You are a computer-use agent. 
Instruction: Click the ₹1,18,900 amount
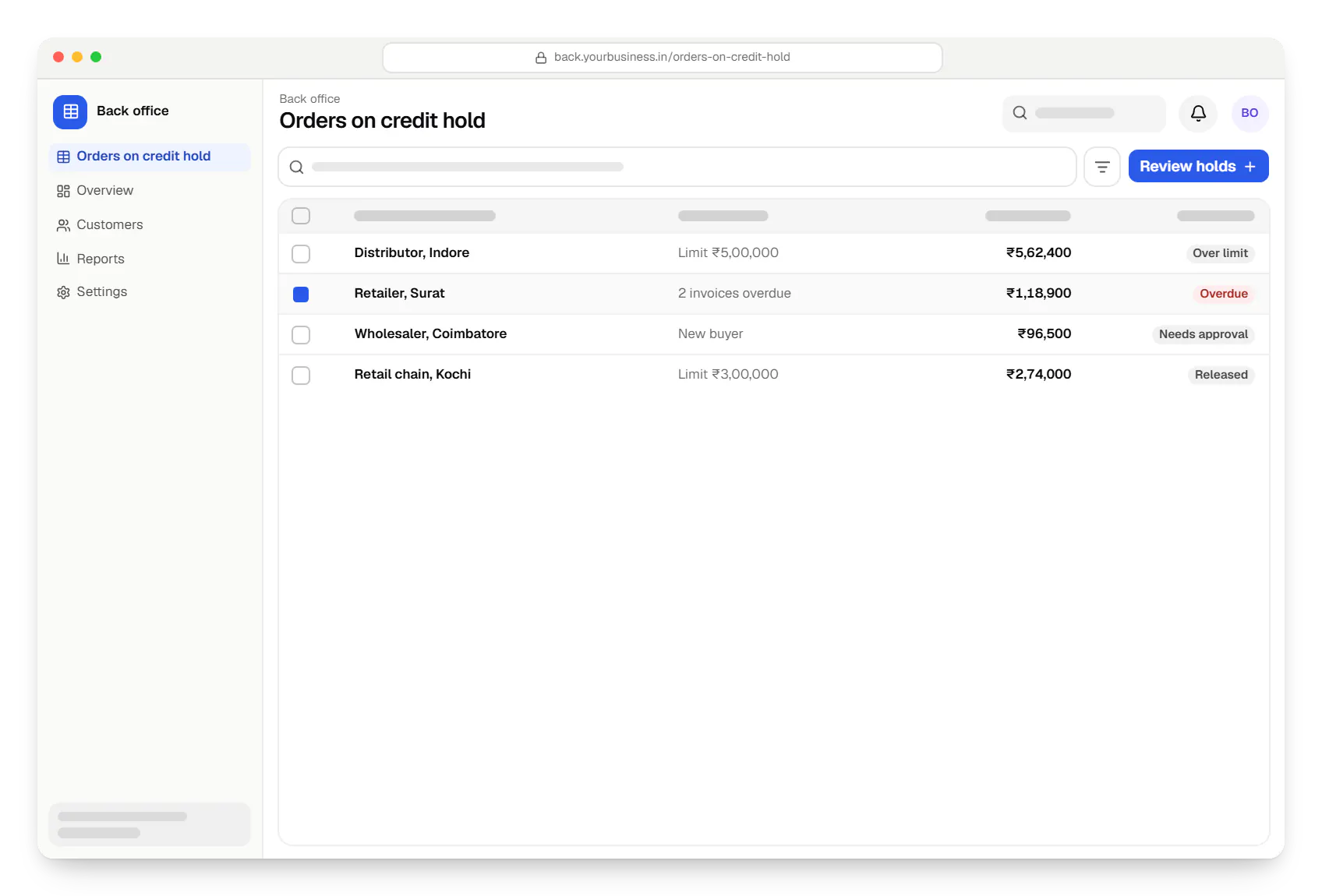tap(1038, 293)
